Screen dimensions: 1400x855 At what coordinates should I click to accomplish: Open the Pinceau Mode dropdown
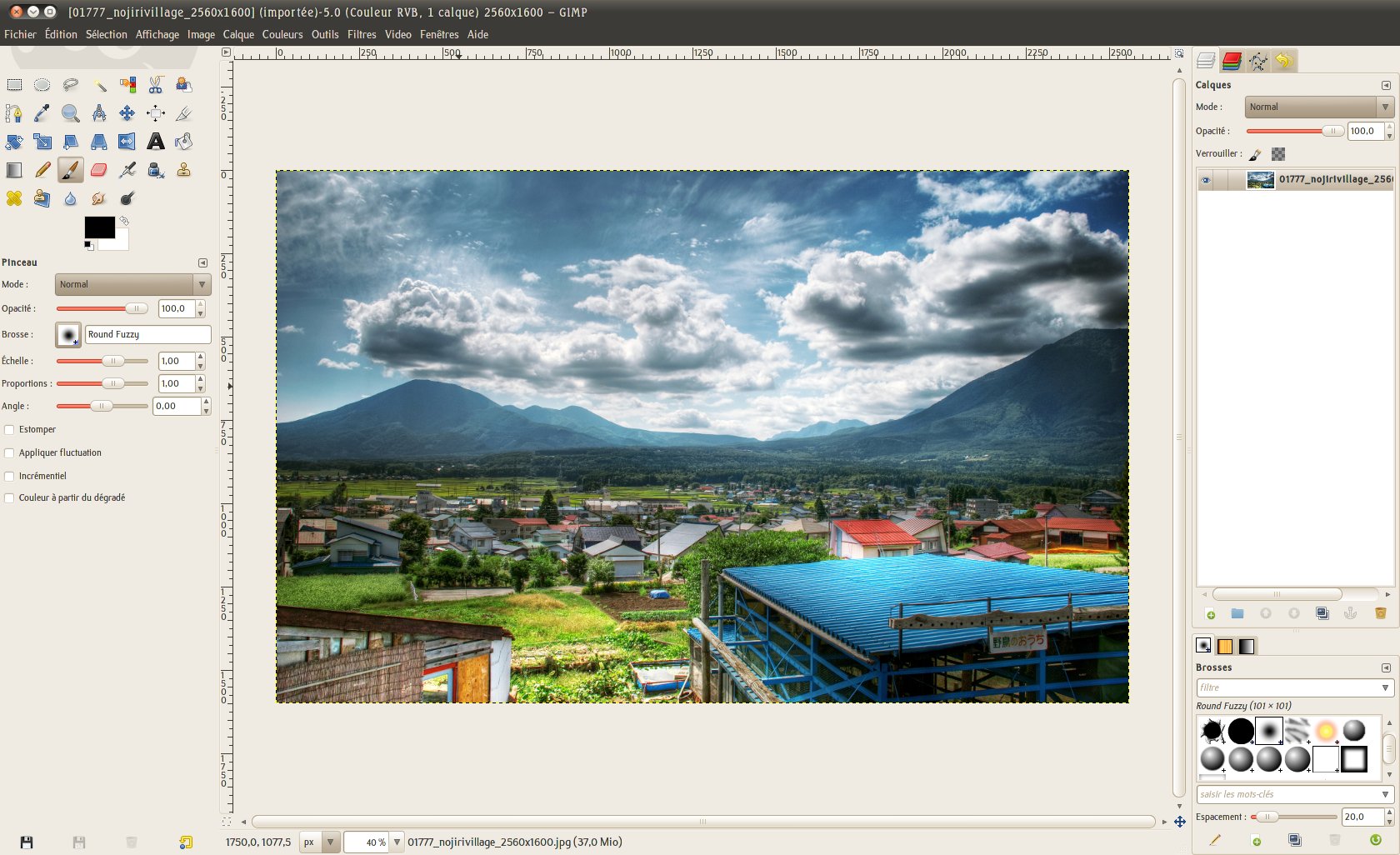[132, 285]
